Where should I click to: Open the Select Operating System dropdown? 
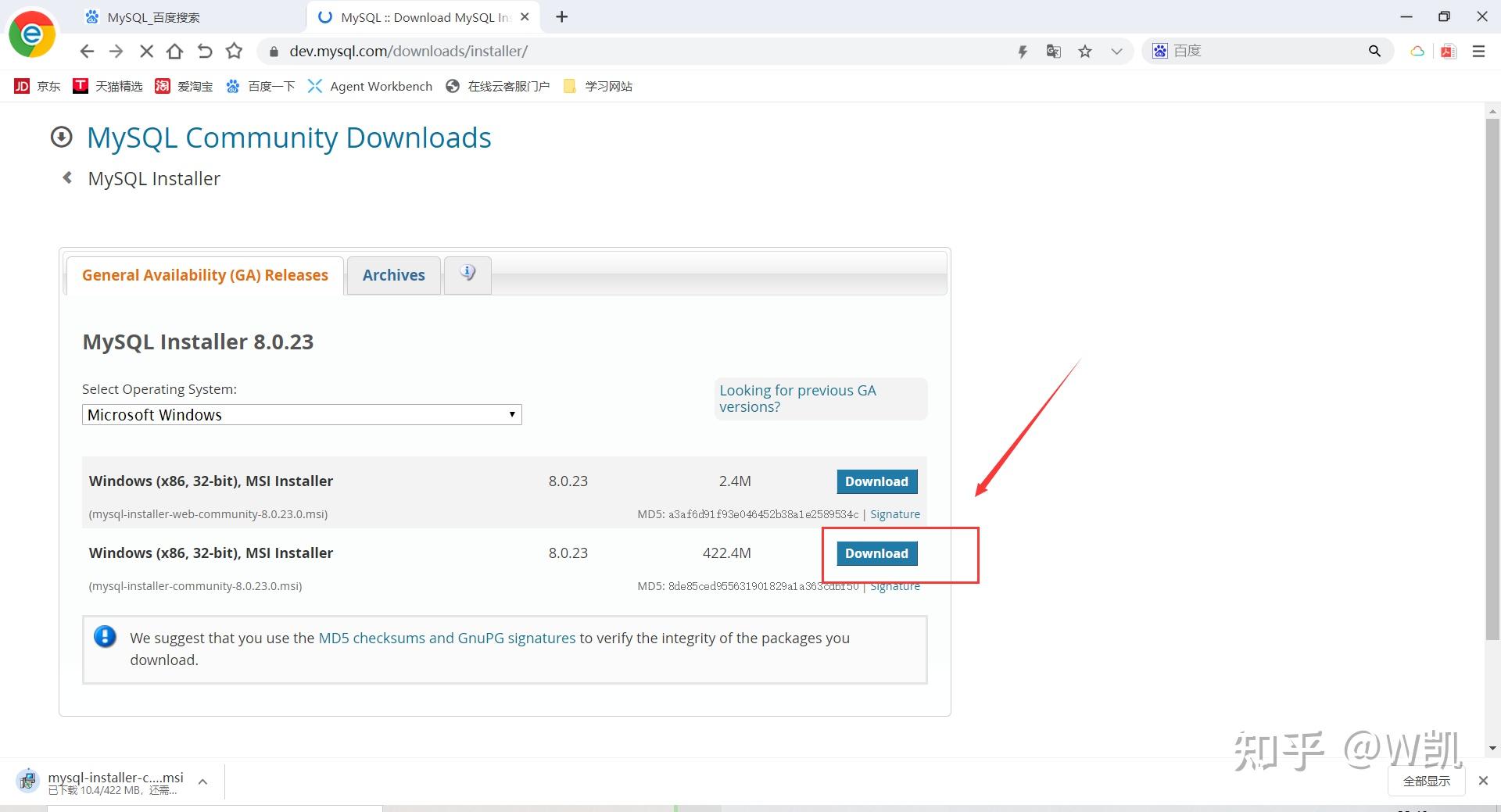click(x=302, y=415)
